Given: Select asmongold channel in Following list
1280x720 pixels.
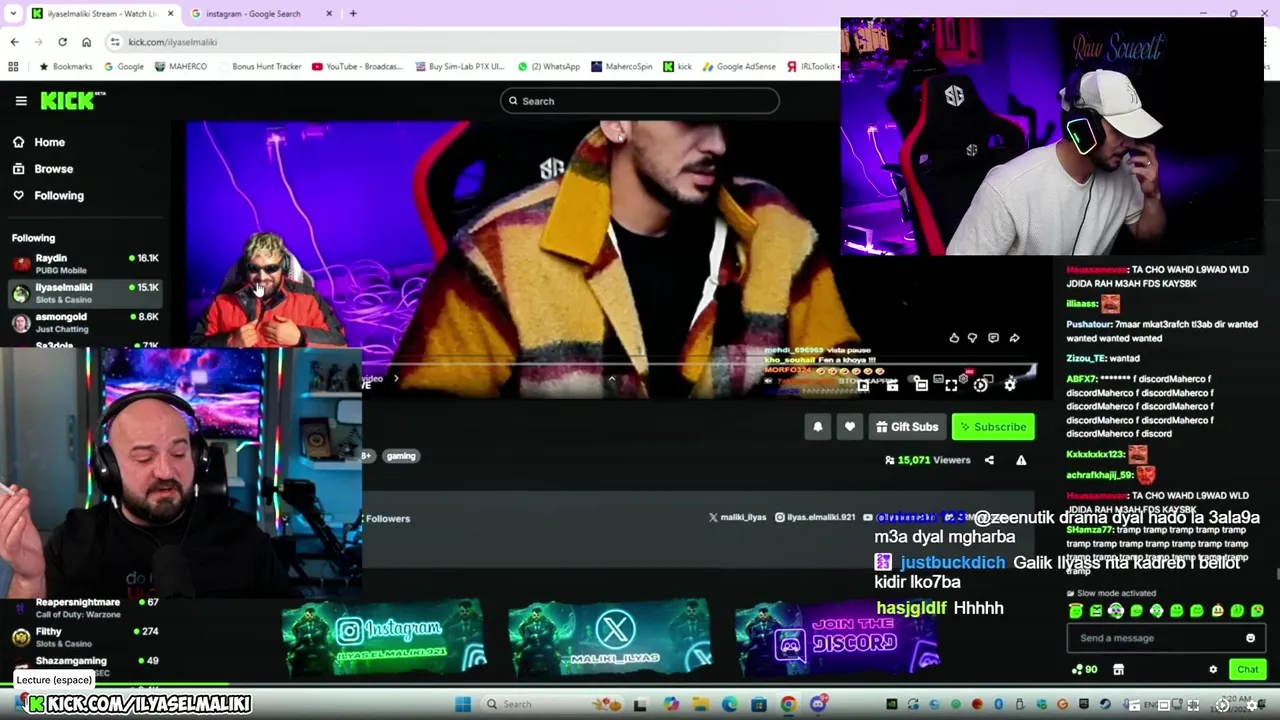Looking at the screenshot, I should pyautogui.click(x=85, y=322).
